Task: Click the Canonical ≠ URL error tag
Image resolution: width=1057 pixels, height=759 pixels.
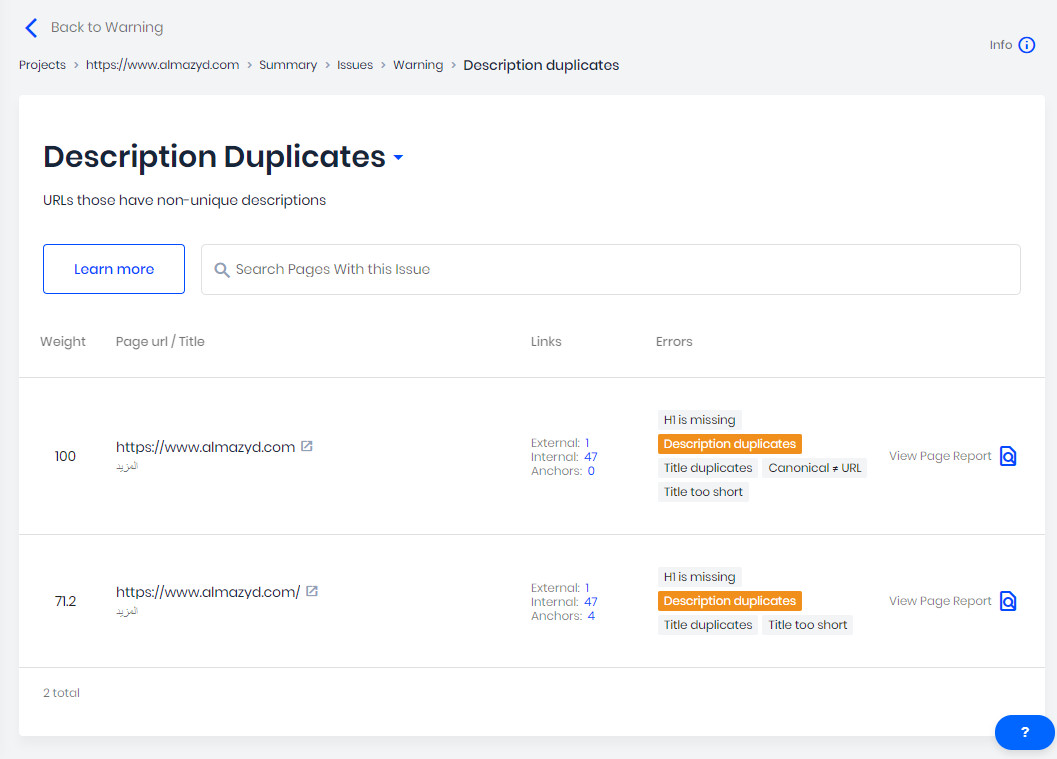Action: click(814, 468)
